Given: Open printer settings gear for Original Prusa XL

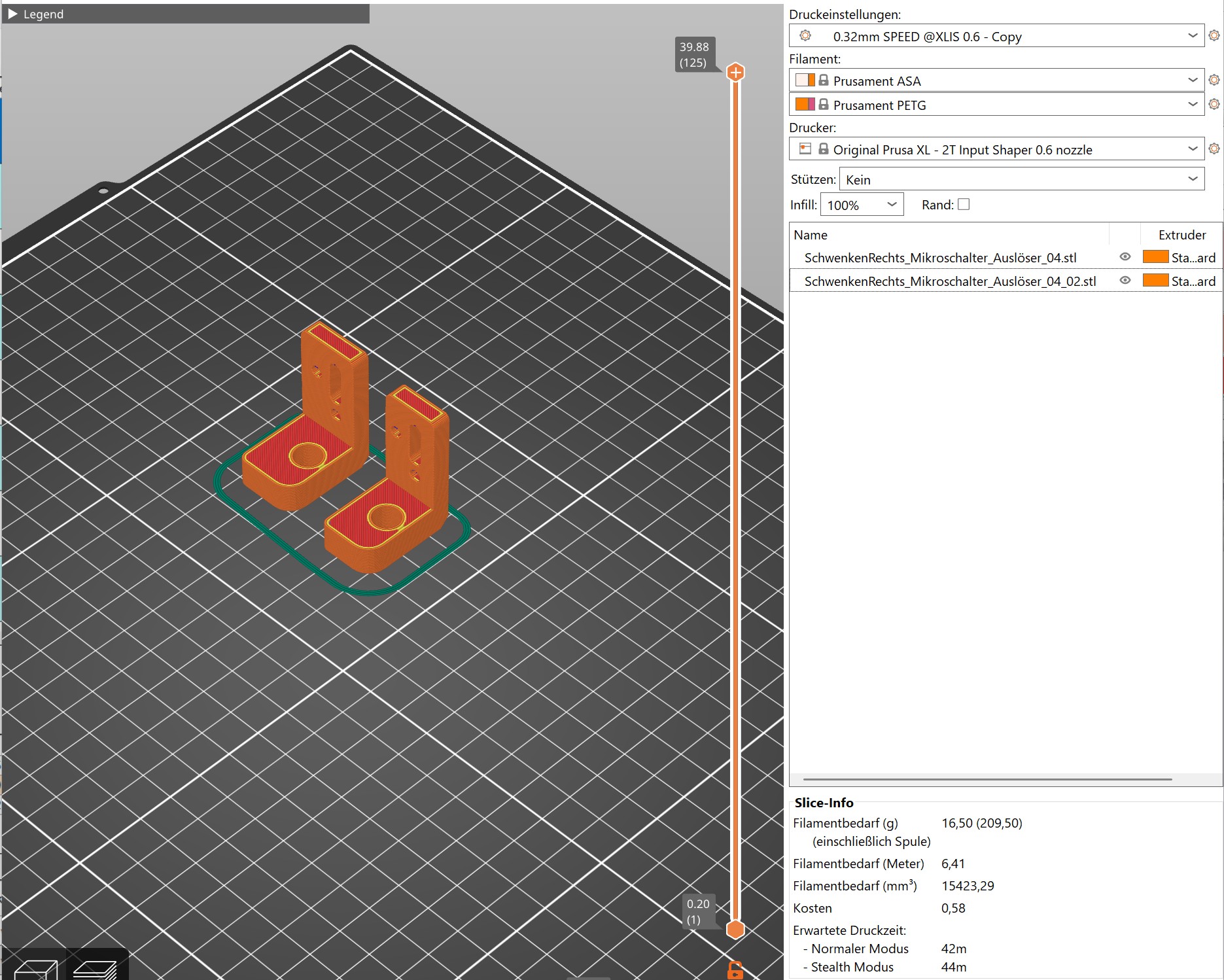Looking at the screenshot, I should click(x=1214, y=149).
